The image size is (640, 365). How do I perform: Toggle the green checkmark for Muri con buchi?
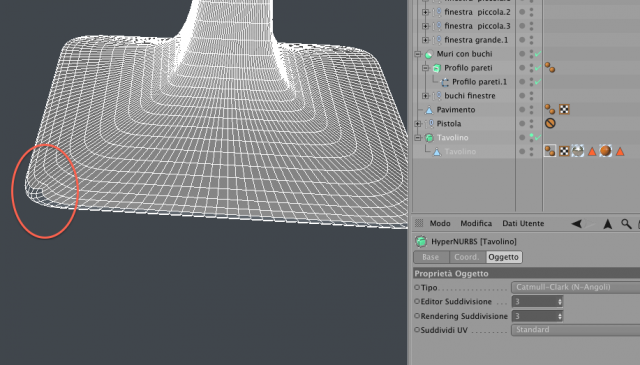pyautogui.click(x=538, y=54)
